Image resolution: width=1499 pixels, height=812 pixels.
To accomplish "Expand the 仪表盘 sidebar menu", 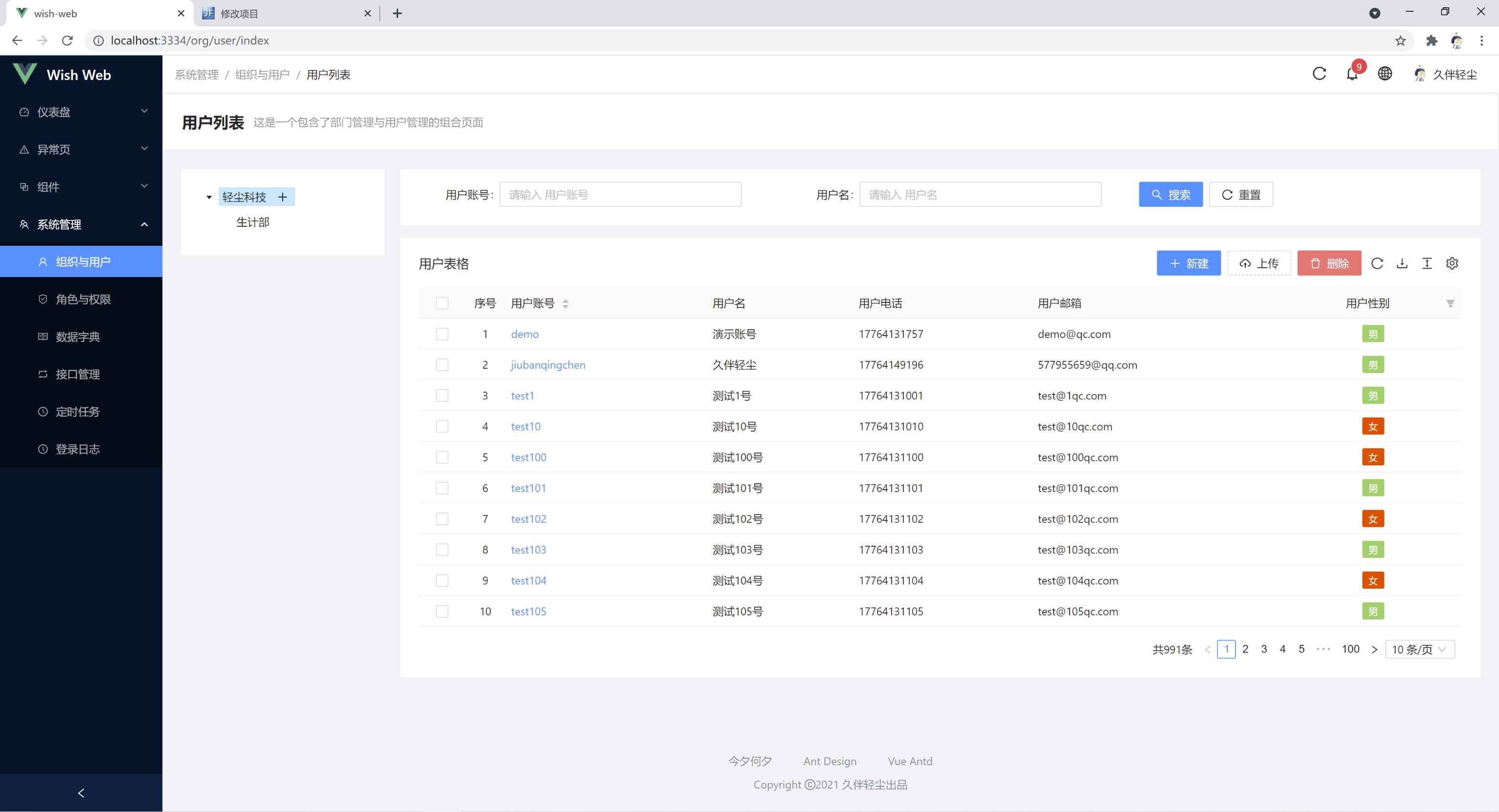I will (81, 112).
